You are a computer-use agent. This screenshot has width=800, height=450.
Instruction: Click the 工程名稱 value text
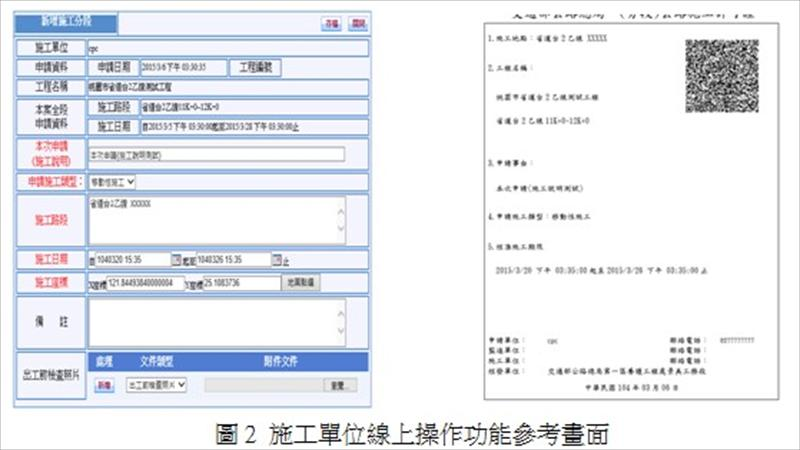tap(131, 87)
